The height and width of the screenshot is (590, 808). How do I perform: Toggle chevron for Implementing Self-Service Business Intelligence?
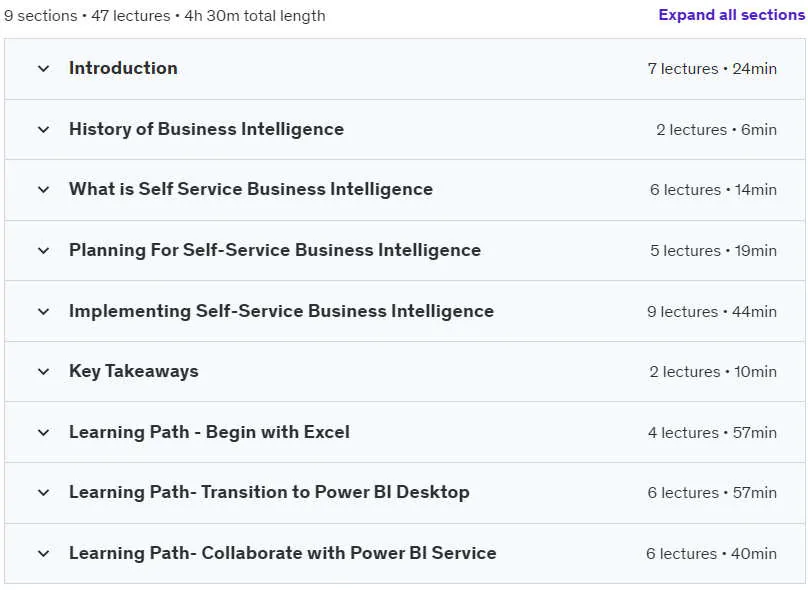(x=44, y=311)
